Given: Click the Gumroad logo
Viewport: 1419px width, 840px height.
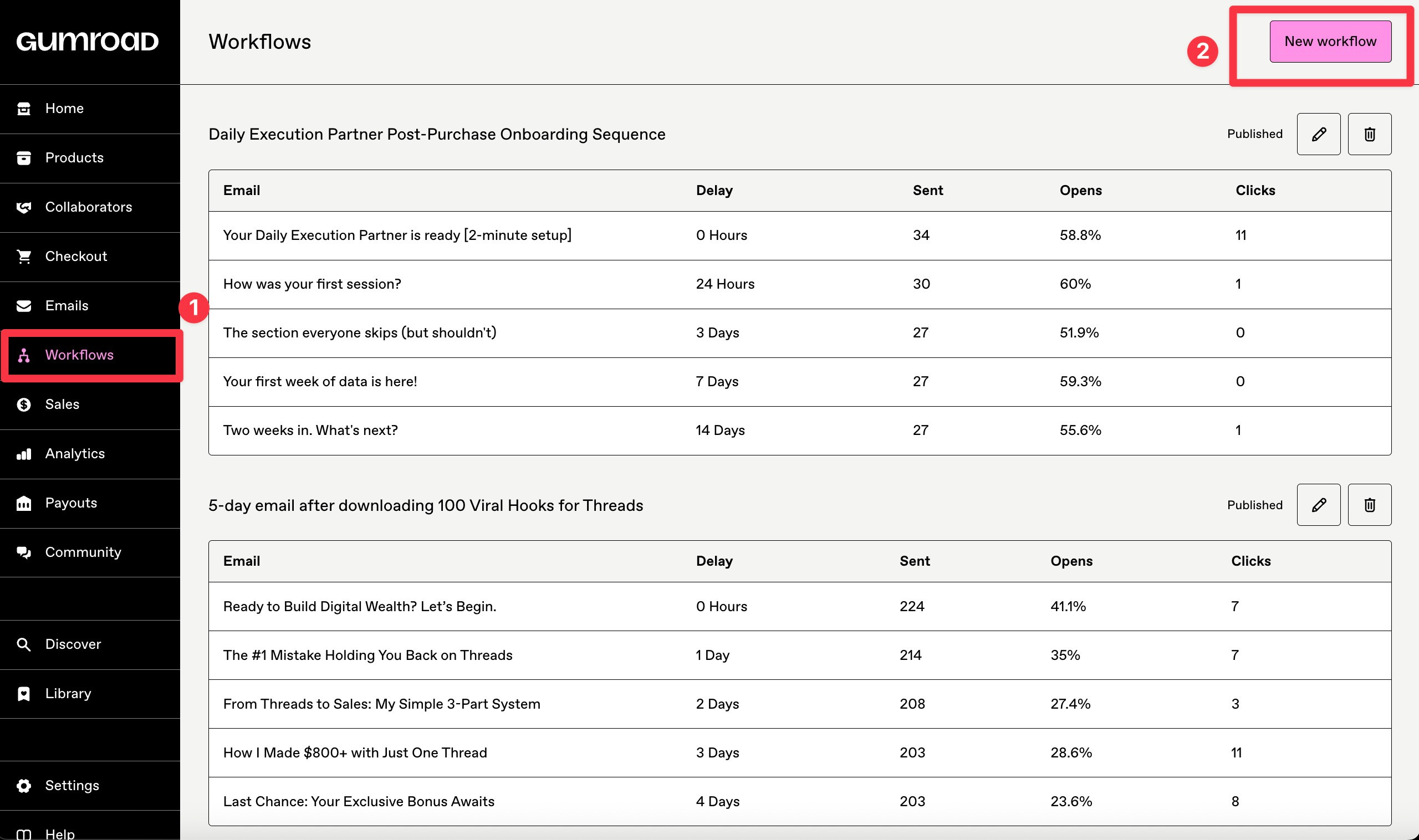Looking at the screenshot, I should coord(87,42).
